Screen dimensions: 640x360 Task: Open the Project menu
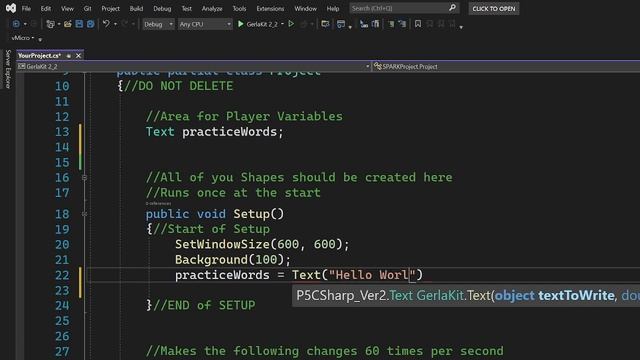click(110, 9)
